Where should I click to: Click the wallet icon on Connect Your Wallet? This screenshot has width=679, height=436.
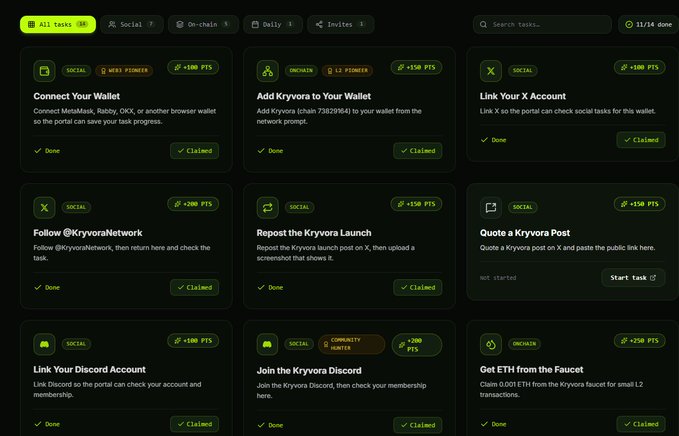click(x=45, y=71)
